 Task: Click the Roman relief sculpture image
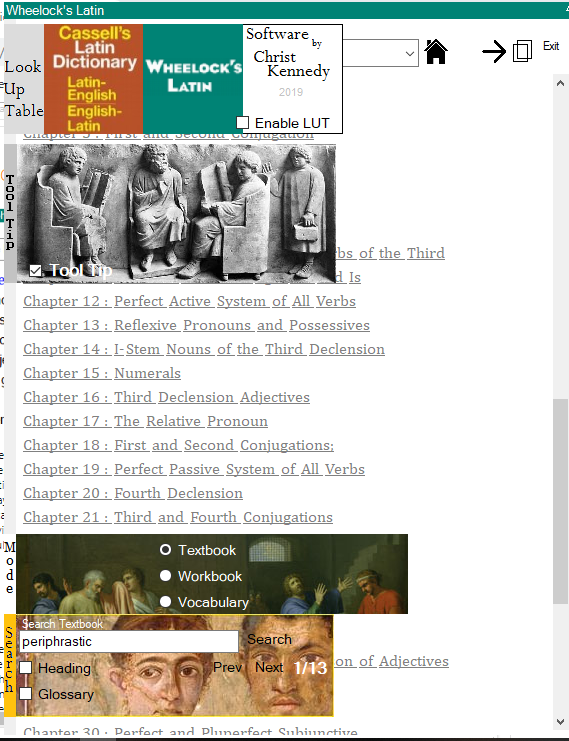[x=176, y=214]
